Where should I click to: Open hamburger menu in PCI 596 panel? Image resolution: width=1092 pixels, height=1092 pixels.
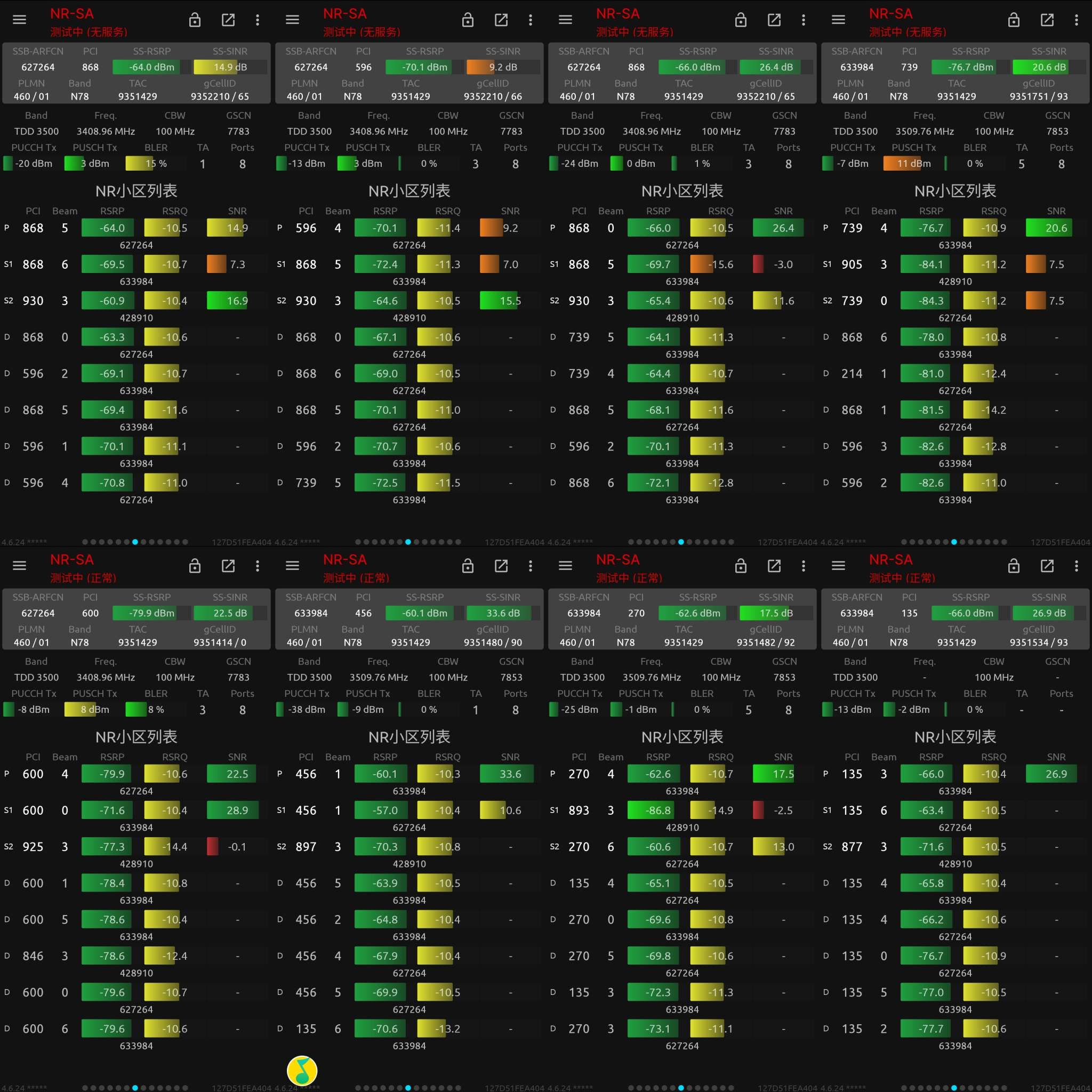coord(292,20)
